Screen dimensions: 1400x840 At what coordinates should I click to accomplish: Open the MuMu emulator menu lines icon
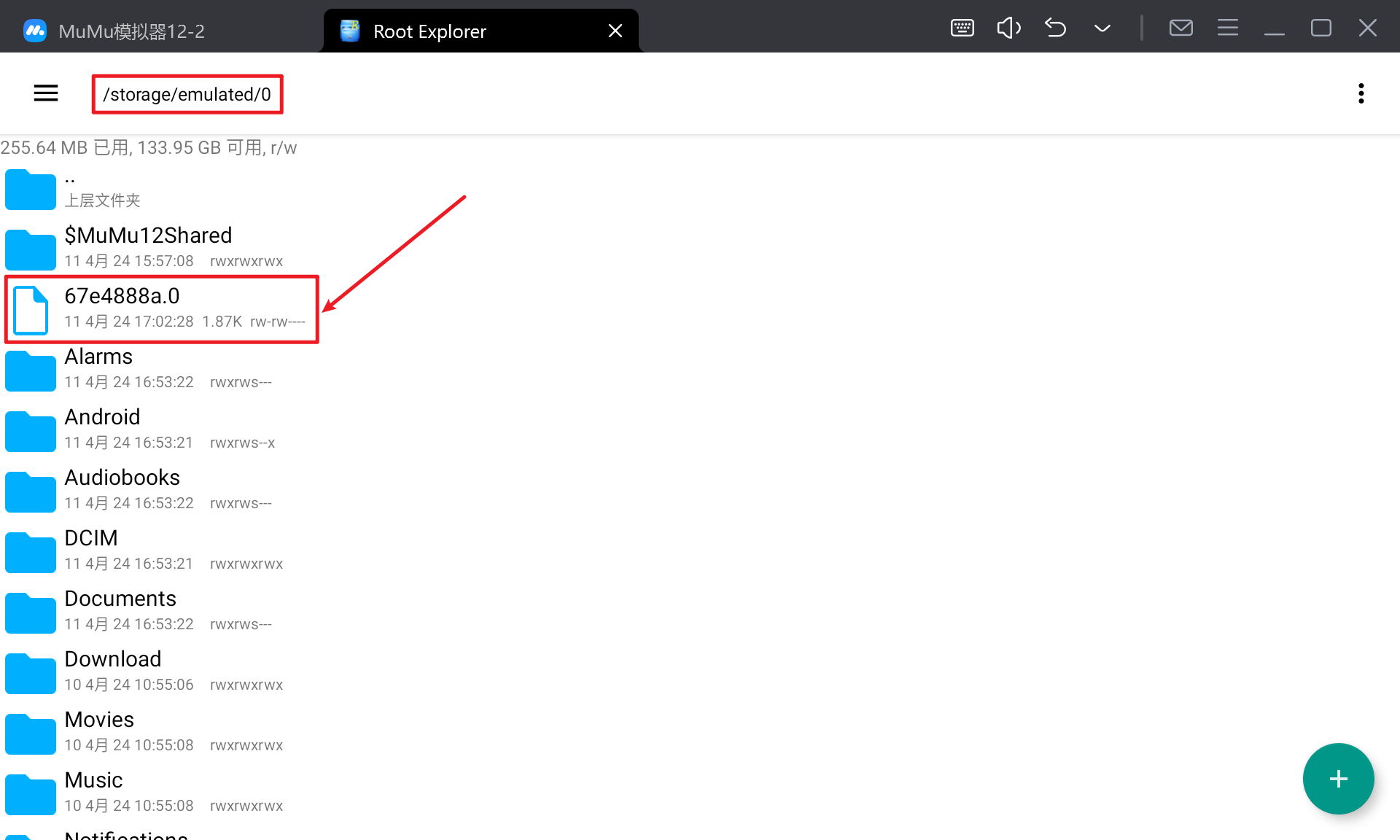tap(1228, 28)
